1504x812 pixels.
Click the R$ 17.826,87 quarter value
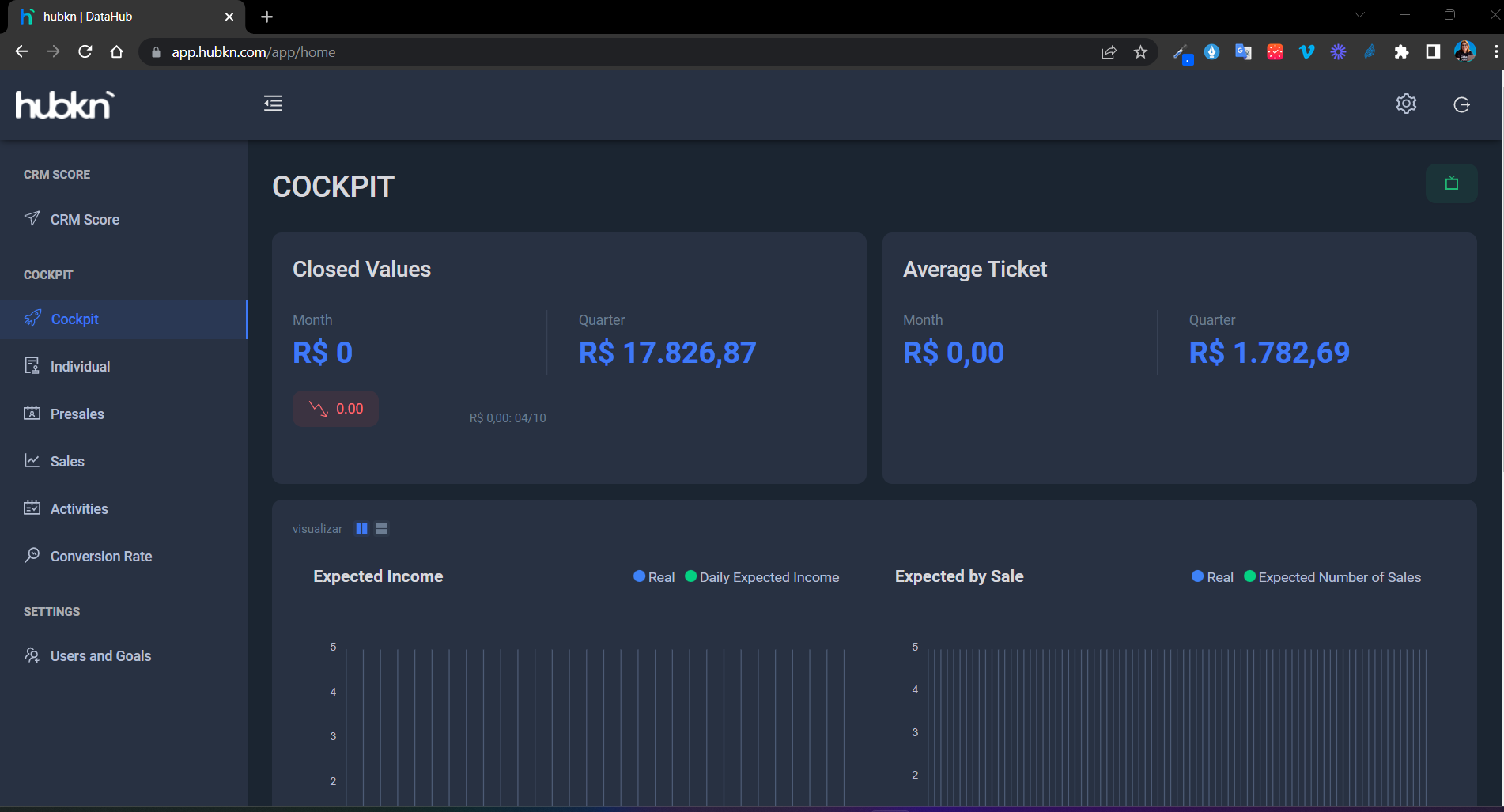click(667, 353)
